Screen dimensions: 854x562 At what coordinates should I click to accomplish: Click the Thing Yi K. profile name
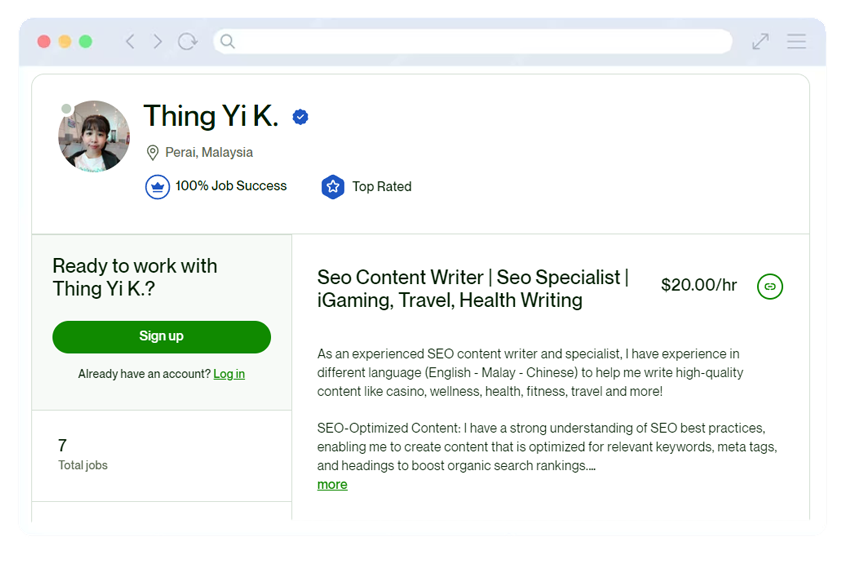(x=211, y=117)
